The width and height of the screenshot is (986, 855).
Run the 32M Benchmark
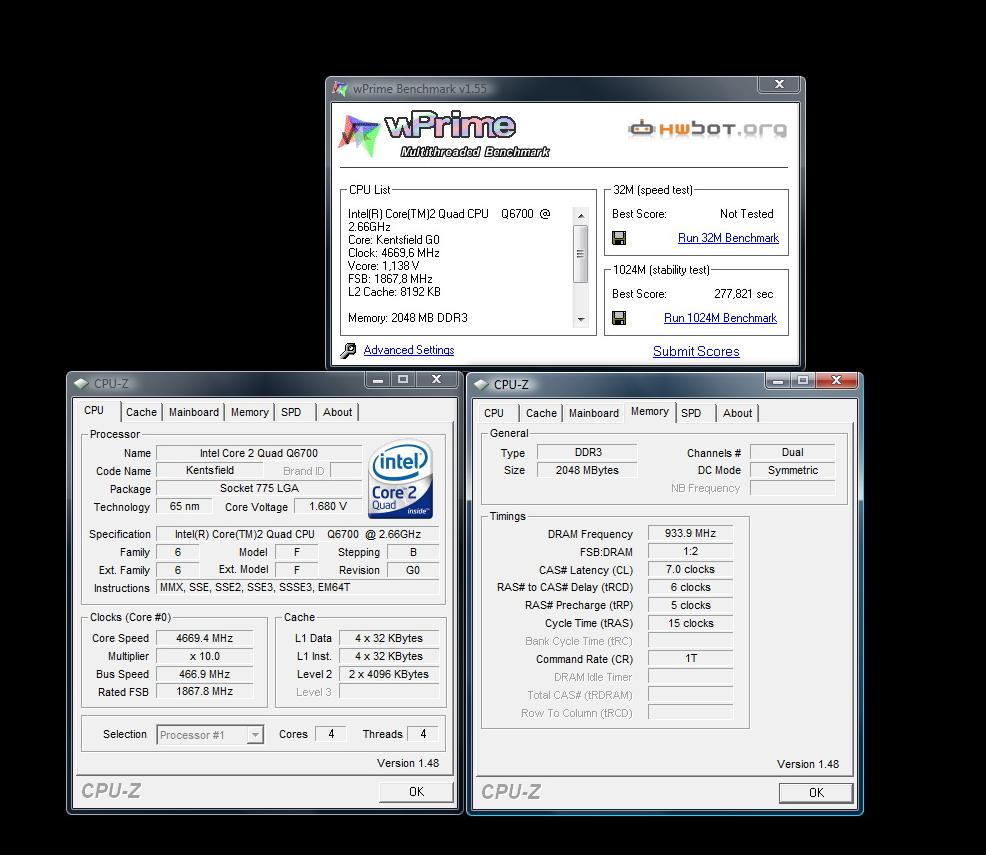click(728, 238)
